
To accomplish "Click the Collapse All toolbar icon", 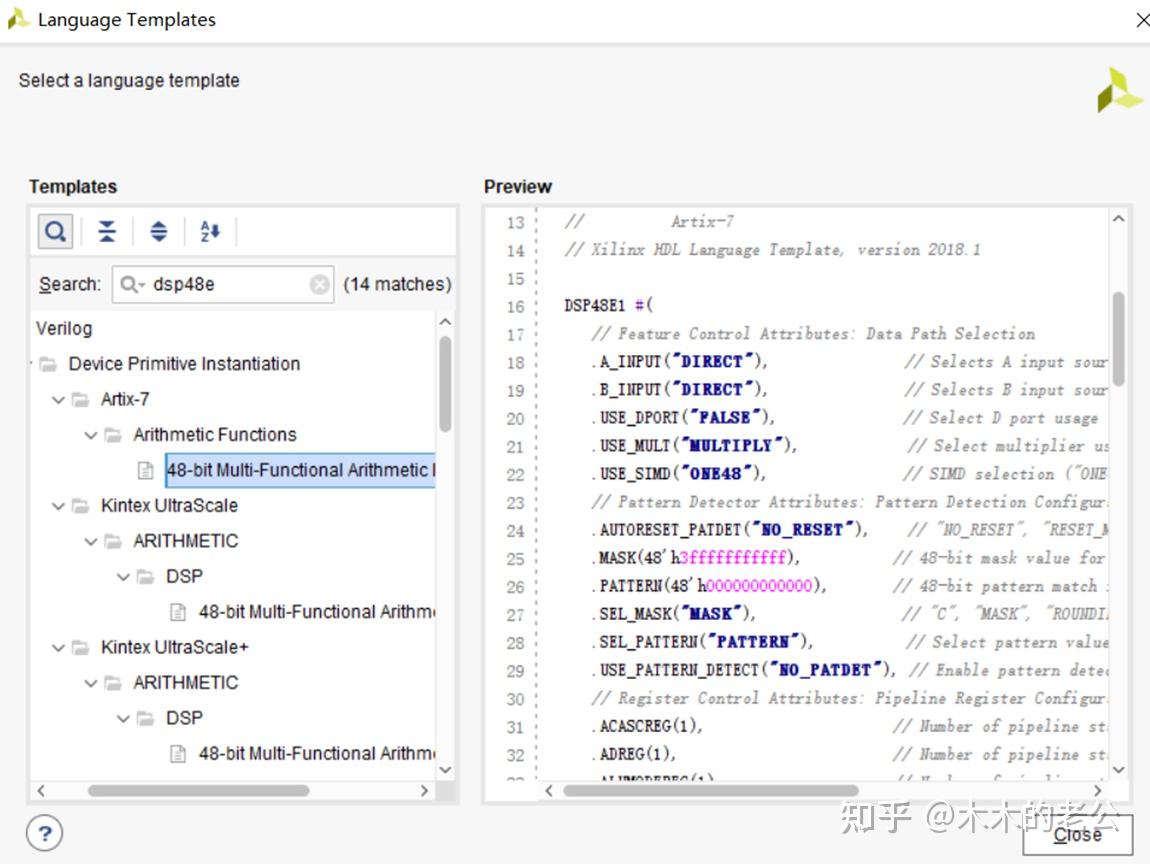I will coord(107,232).
